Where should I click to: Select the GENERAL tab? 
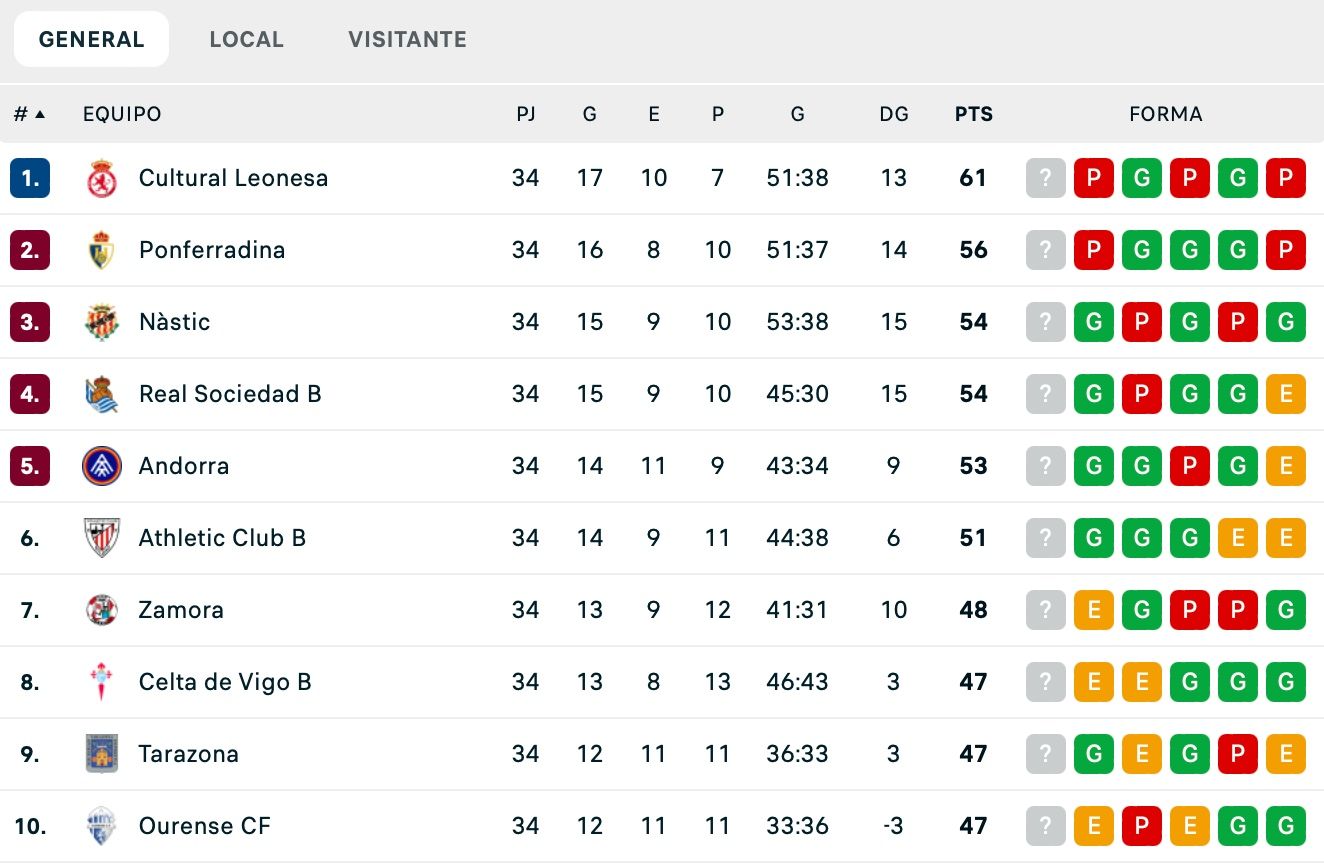tap(91, 39)
